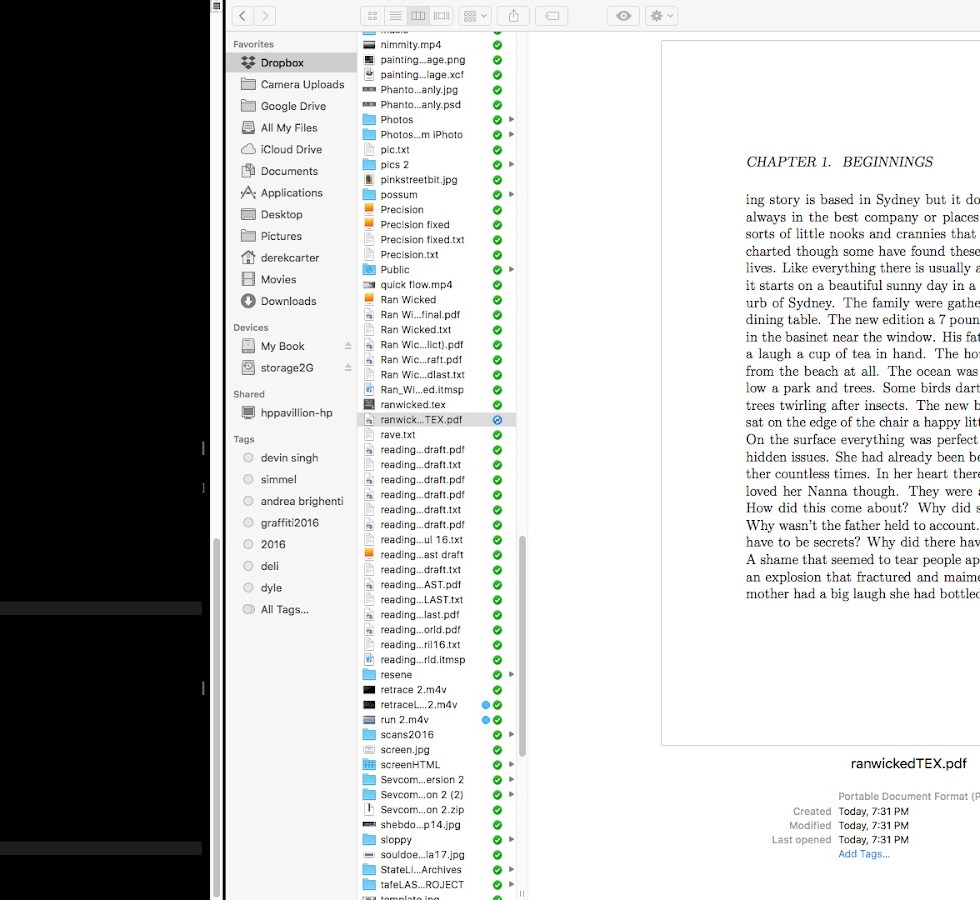Open Applications in the sidebar
This screenshot has height=900, width=980.
291,193
